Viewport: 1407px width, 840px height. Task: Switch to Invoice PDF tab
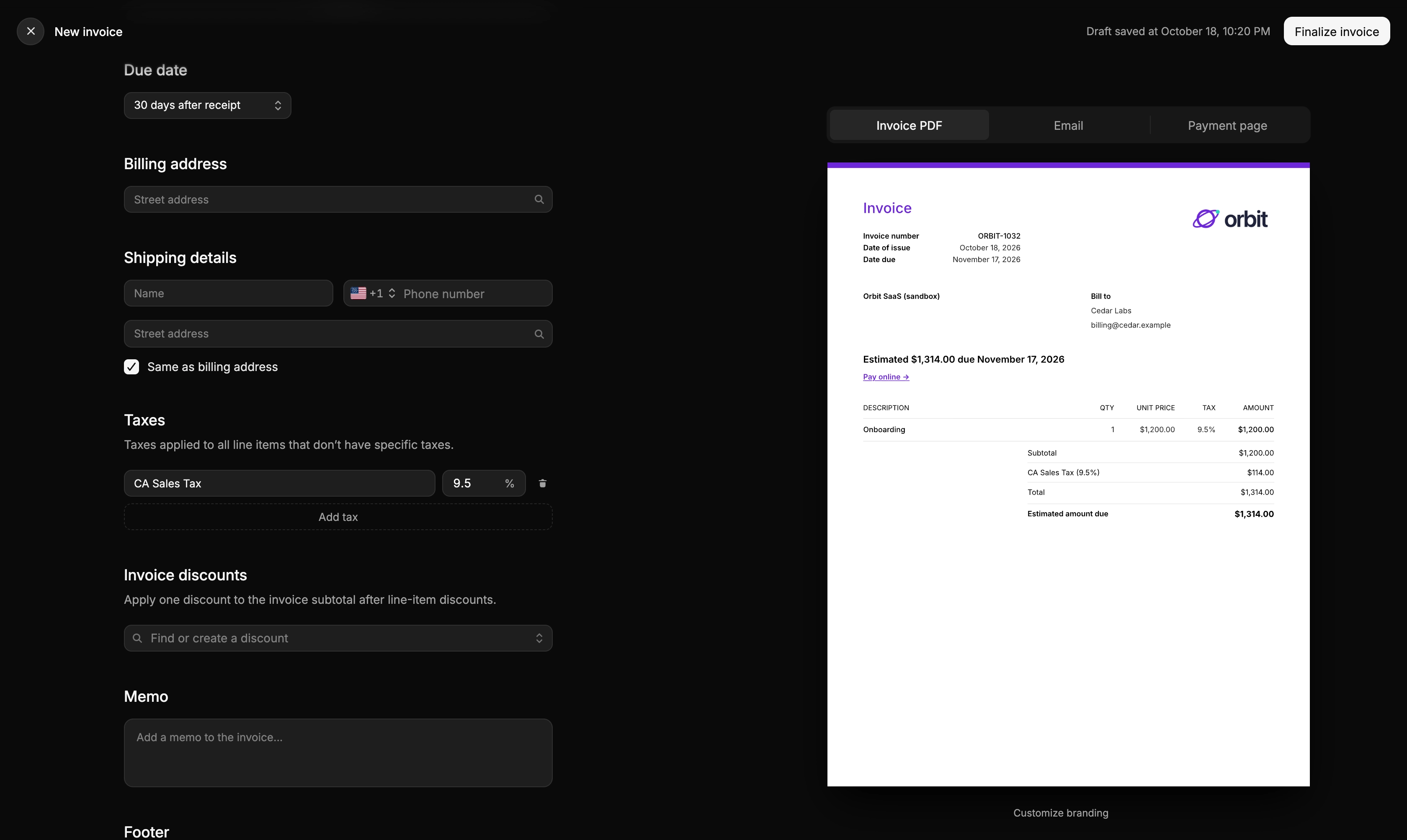pos(909,125)
